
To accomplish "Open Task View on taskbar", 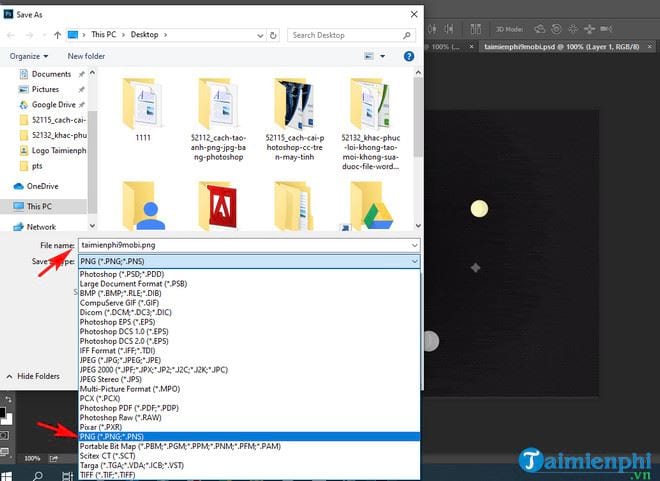I will pyautogui.click(x=67, y=476).
